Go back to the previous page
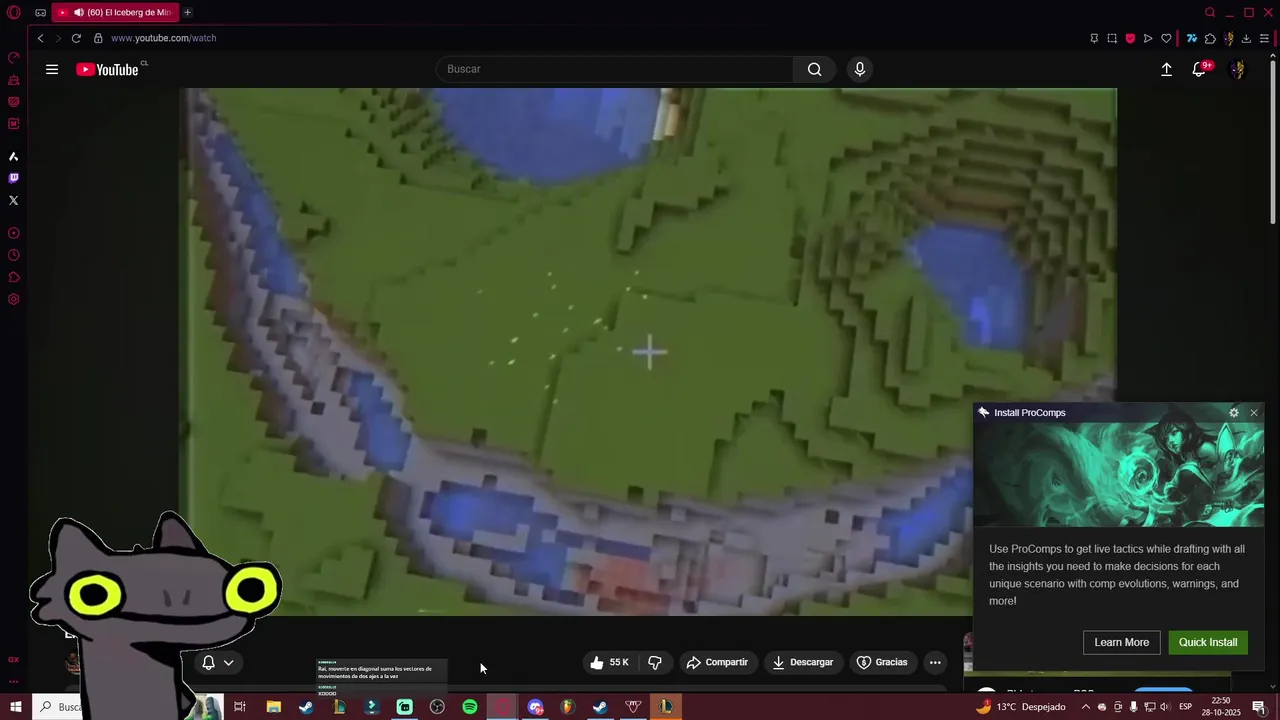The height and width of the screenshot is (720, 1280). coord(40,38)
